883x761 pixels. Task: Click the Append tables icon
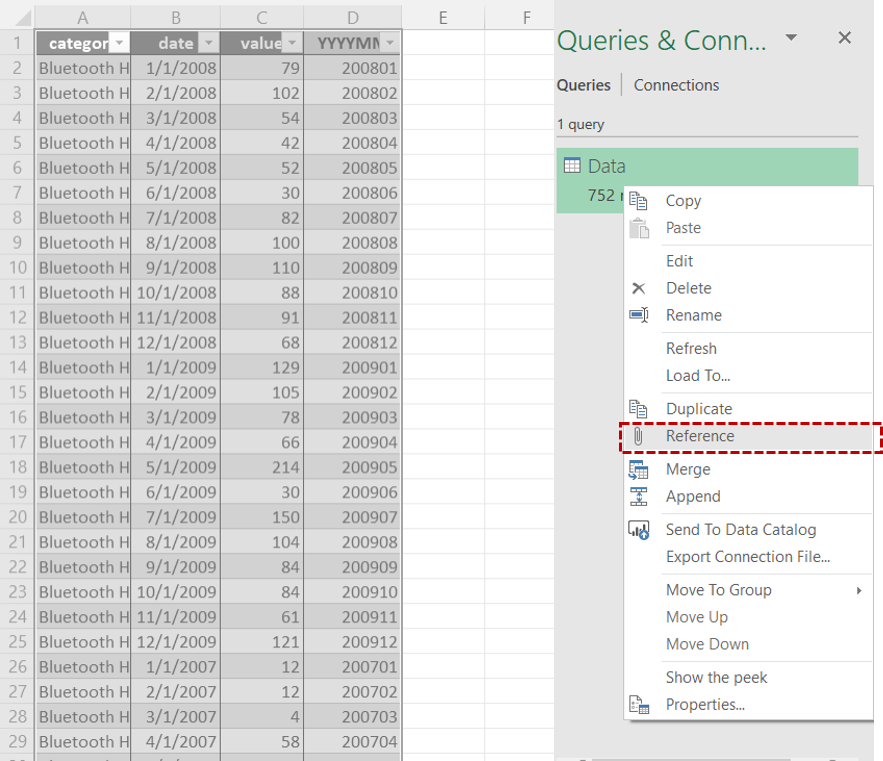pyautogui.click(x=639, y=496)
